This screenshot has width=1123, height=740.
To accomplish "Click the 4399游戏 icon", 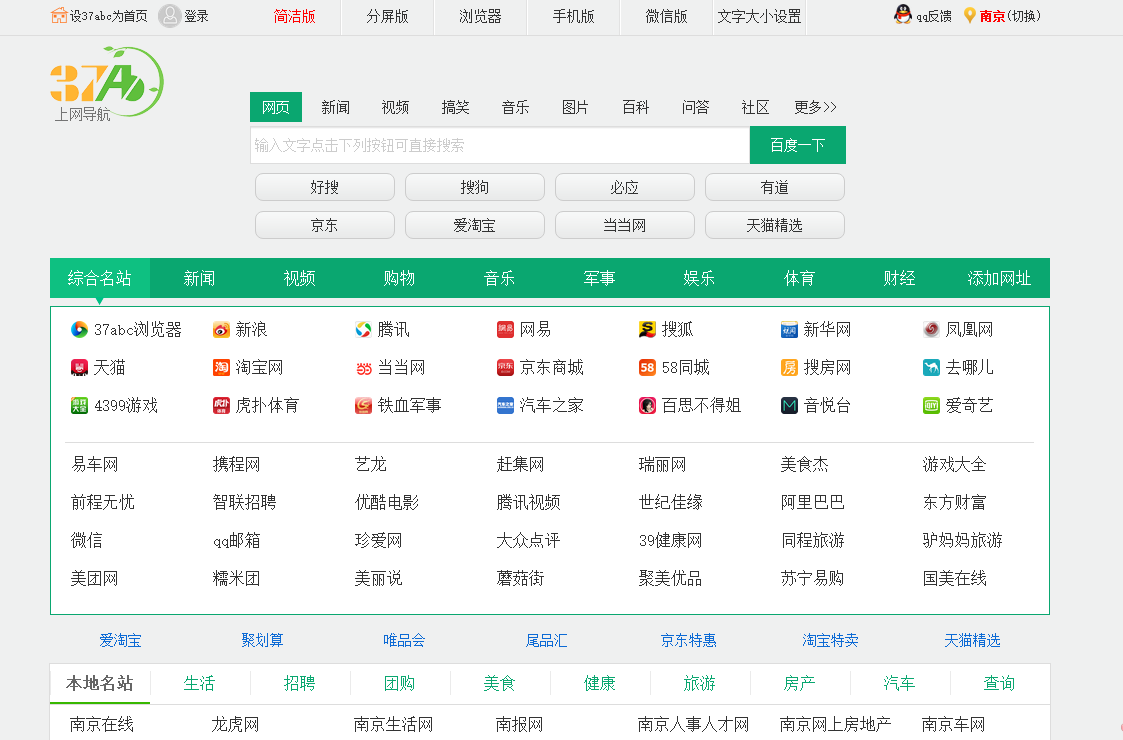I will click(x=79, y=405).
